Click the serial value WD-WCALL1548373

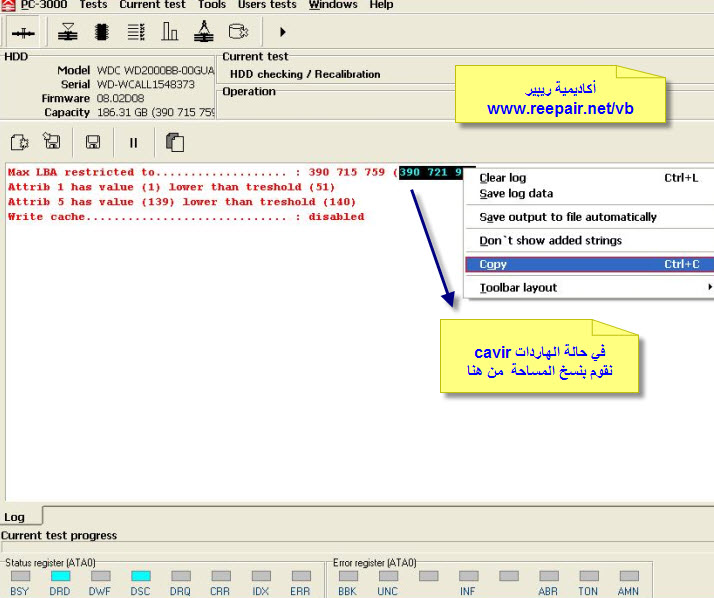(x=146, y=85)
